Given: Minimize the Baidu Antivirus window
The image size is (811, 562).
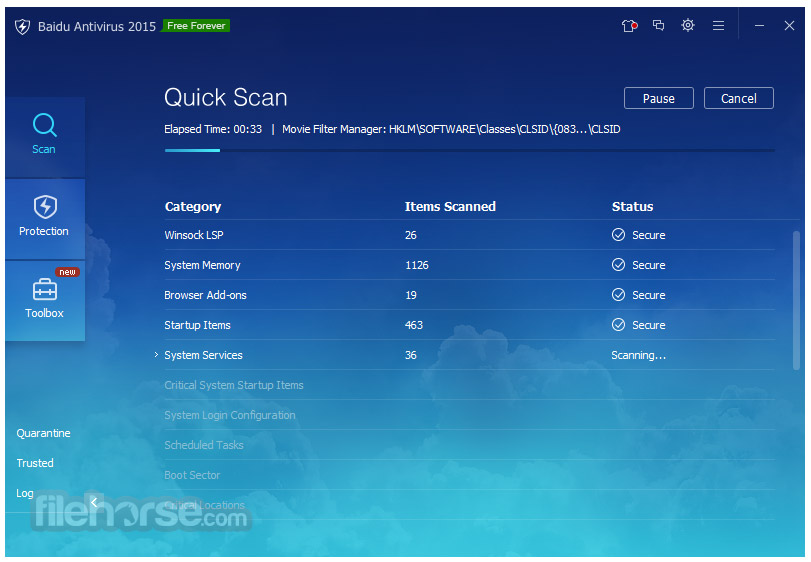Looking at the screenshot, I should click(x=759, y=25).
